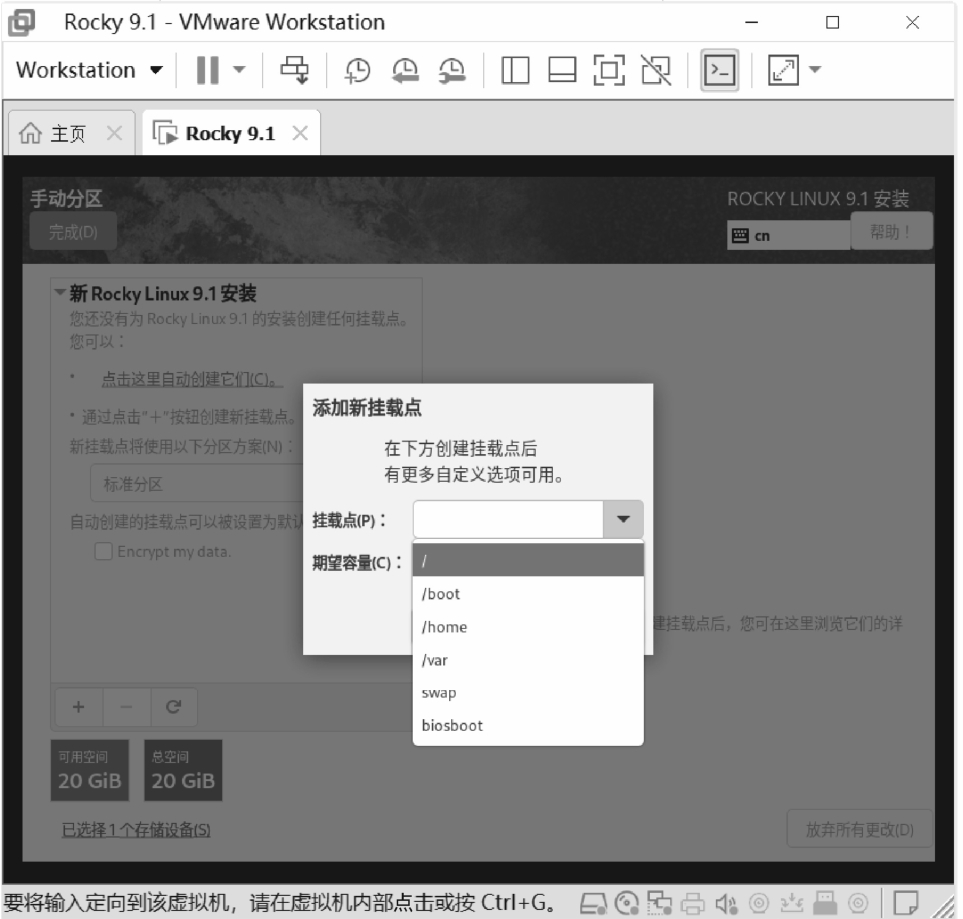Toggle the console view icon
963x919 pixels.
[x=720, y=70]
